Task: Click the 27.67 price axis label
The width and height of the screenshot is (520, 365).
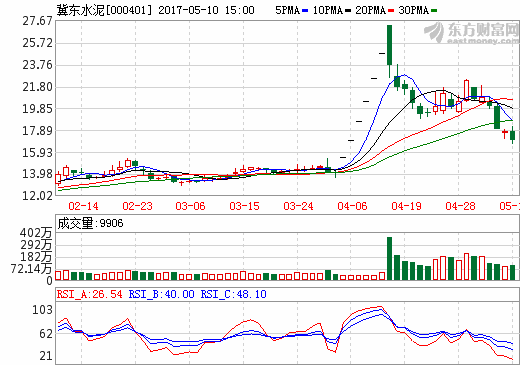Action: 38,21
